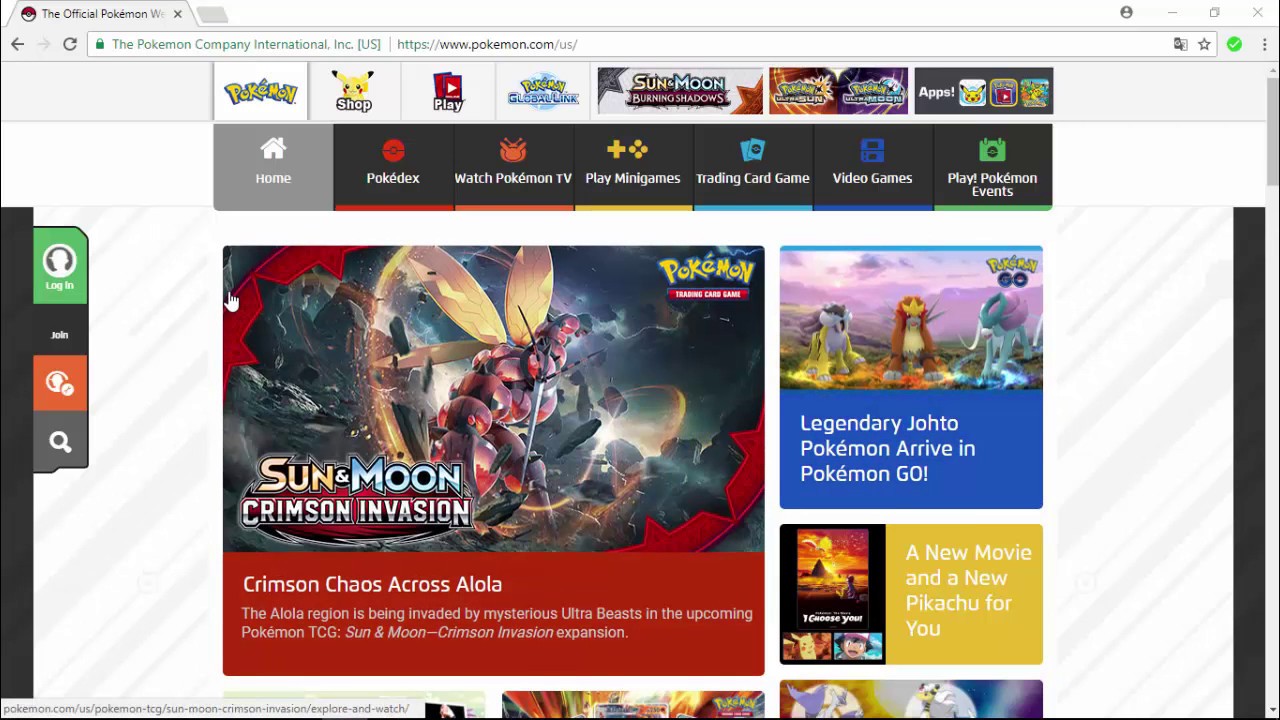Reload the Pokémon page
1280x720 pixels.
(x=70, y=44)
